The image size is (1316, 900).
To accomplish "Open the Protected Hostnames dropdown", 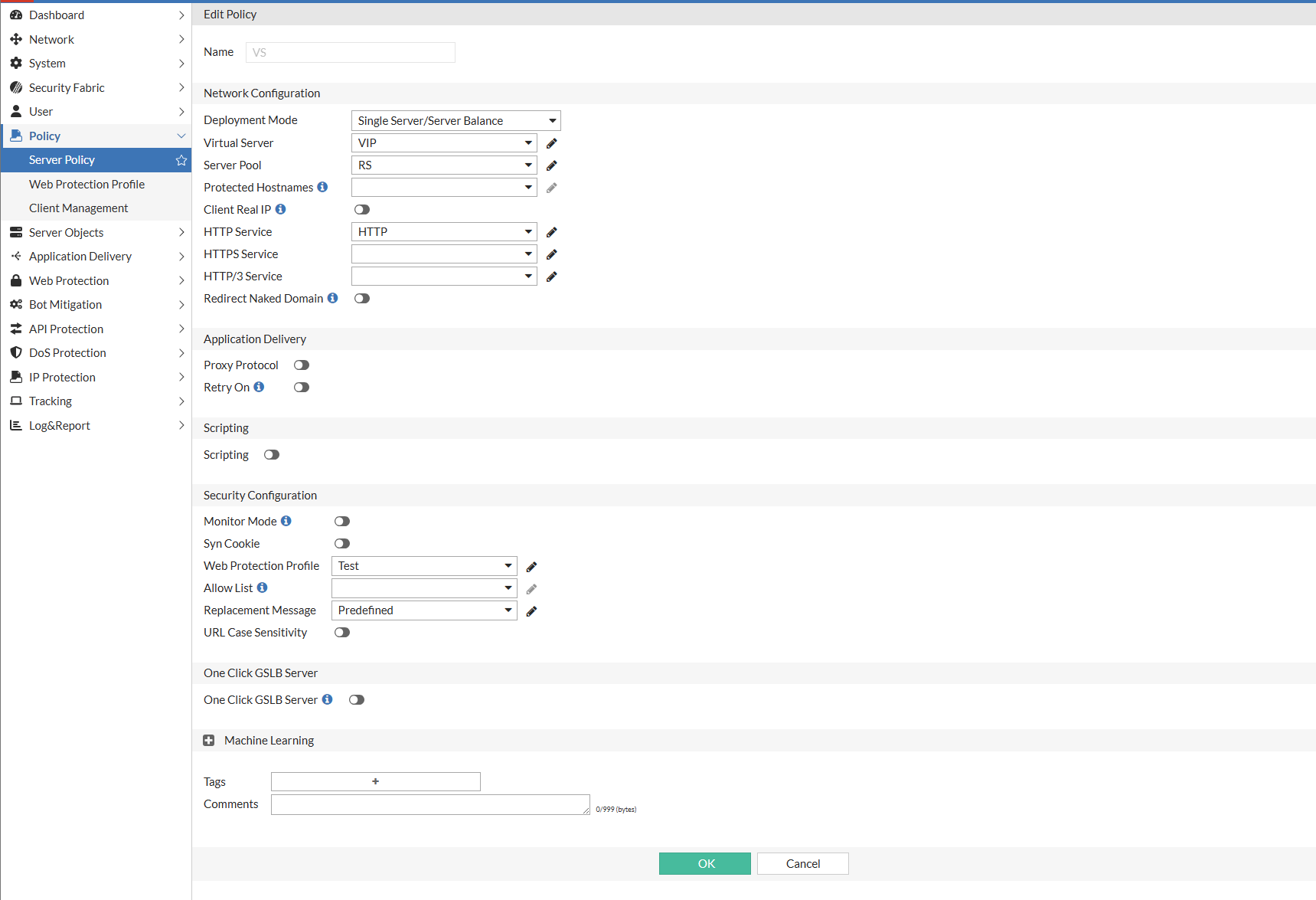I will click(444, 188).
